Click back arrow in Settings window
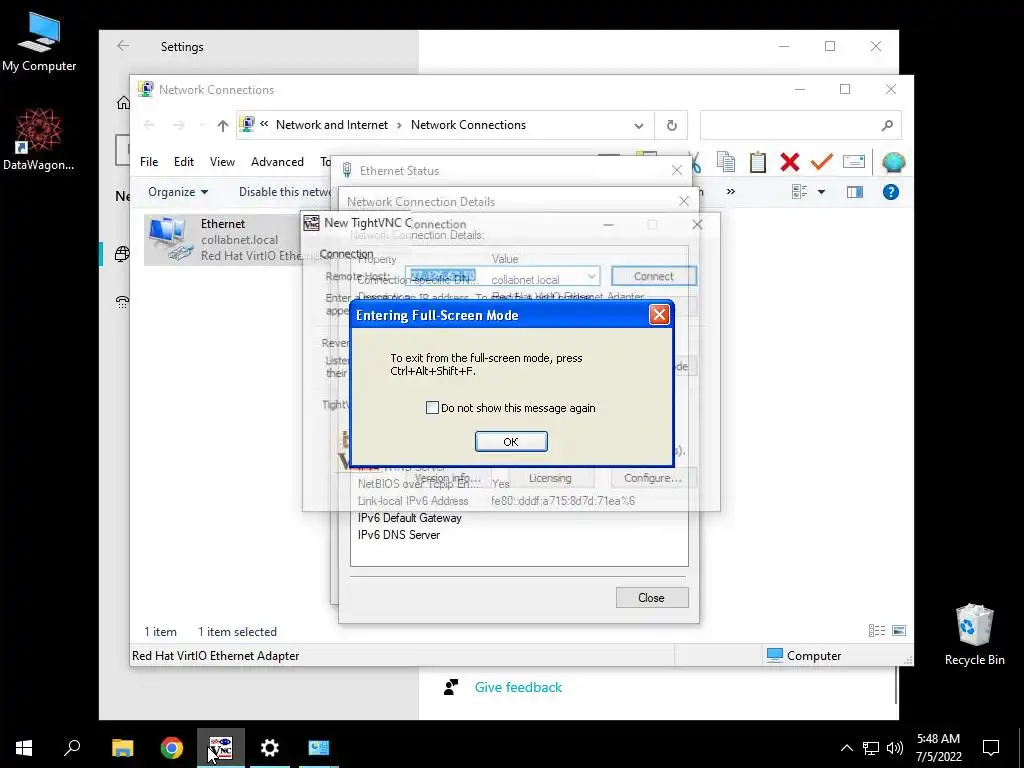This screenshot has width=1024, height=768. (x=123, y=46)
